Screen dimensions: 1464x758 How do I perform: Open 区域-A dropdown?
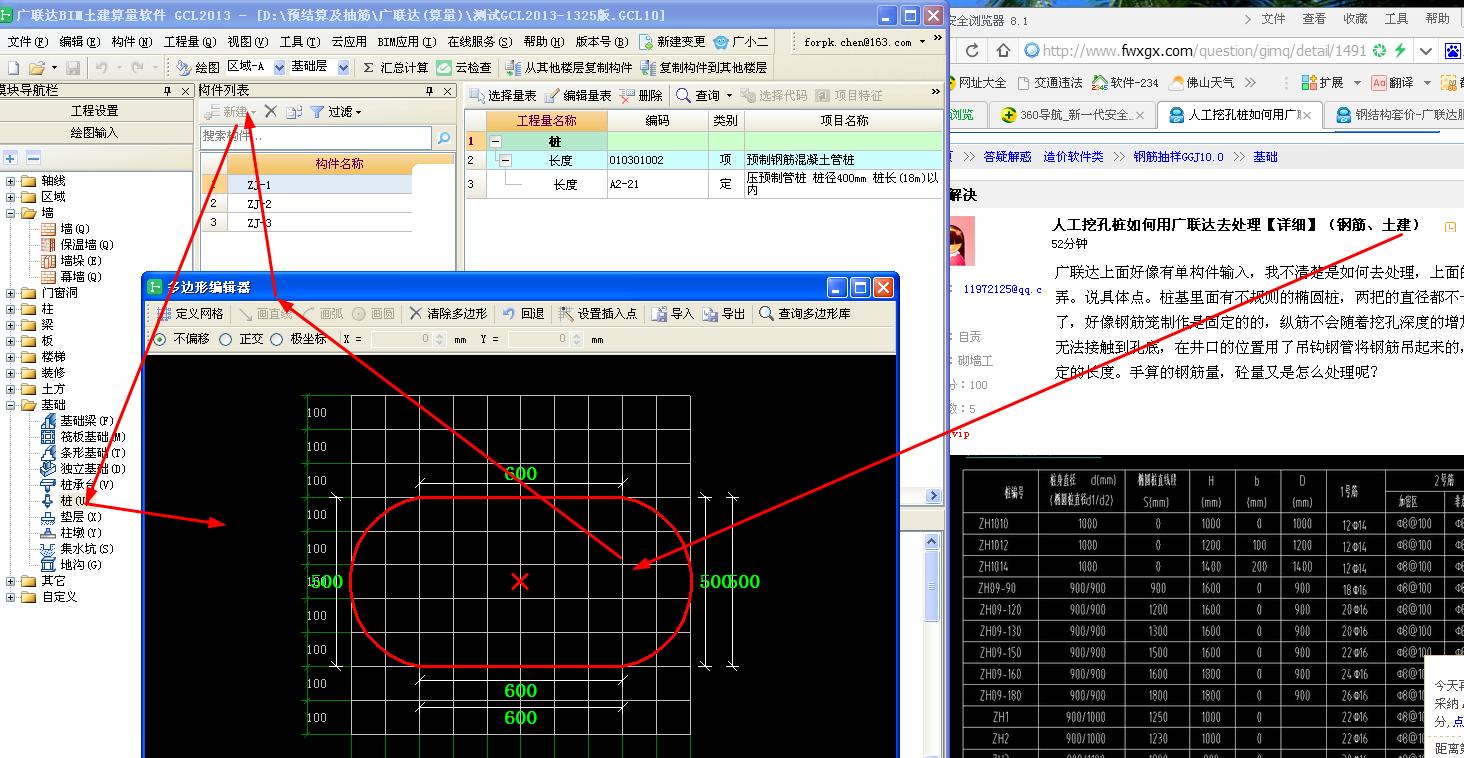point(277,67)
